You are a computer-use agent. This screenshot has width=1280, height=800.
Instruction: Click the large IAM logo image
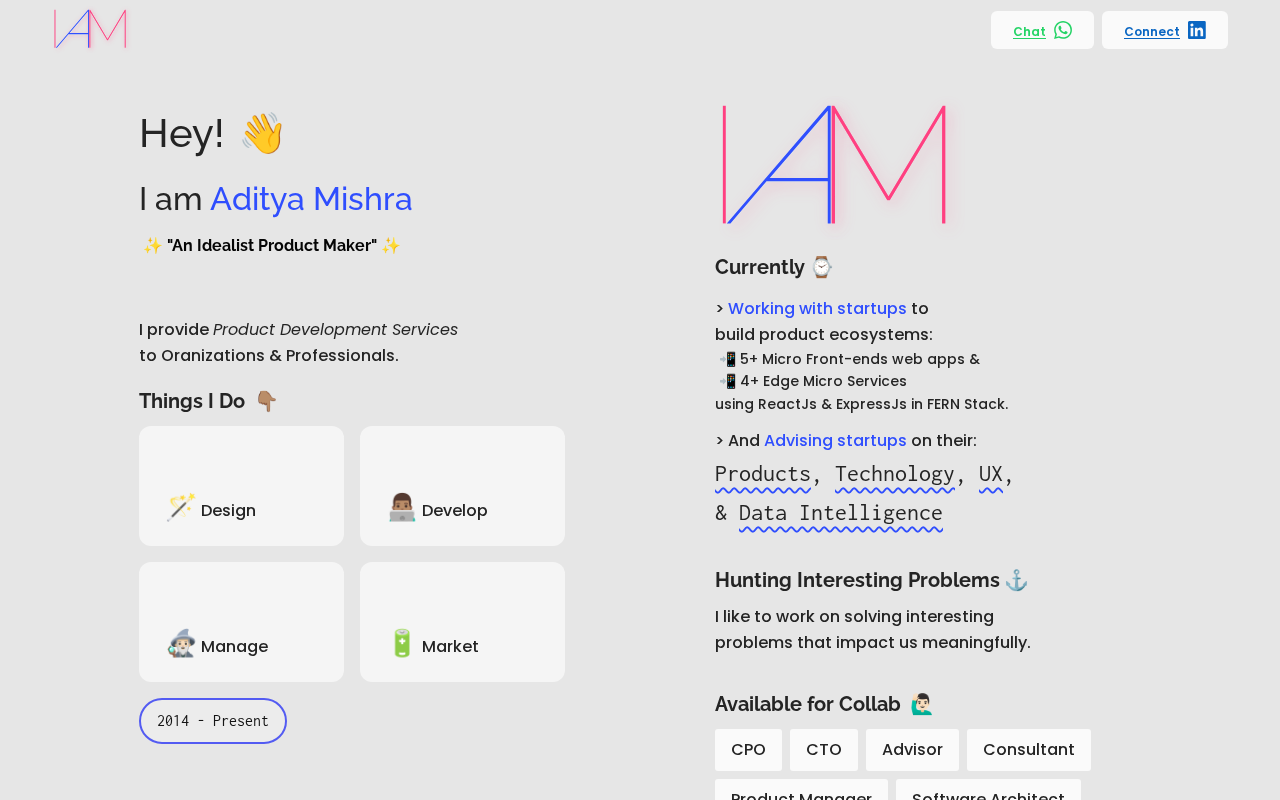pos(834,165)
